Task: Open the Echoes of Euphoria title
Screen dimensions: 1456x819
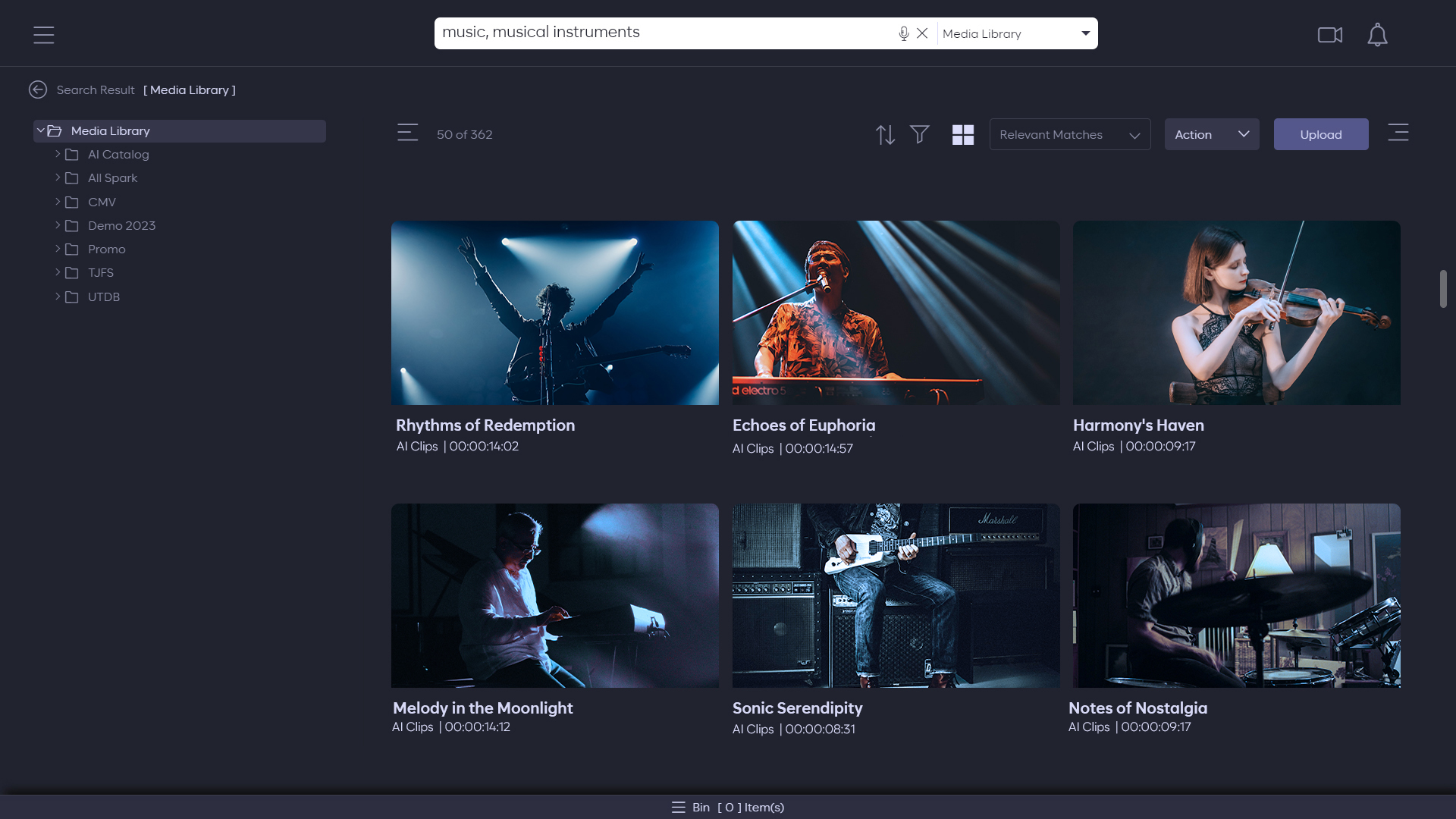Action: point(804,425)
